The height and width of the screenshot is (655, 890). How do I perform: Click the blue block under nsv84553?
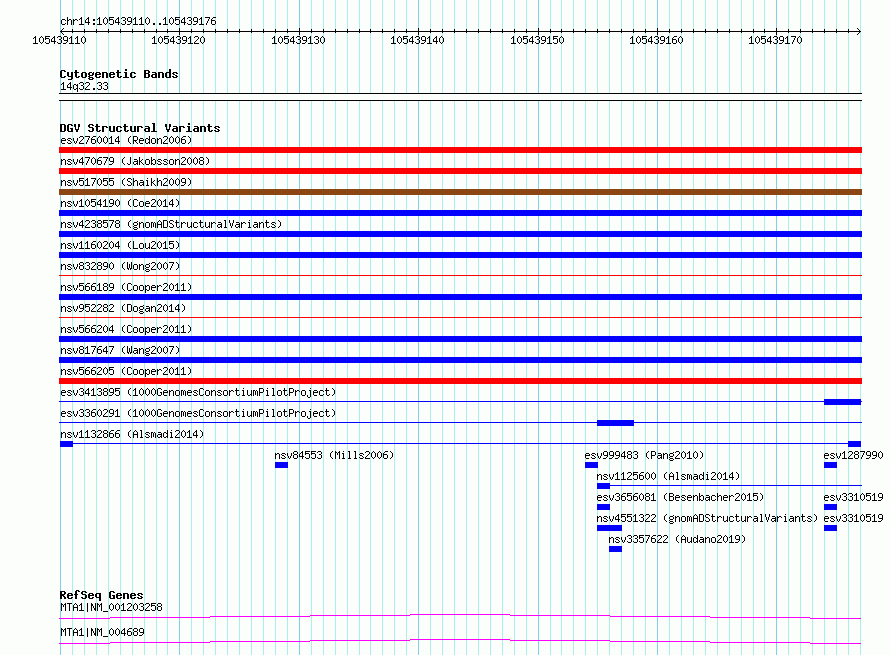tap(282, 465)
